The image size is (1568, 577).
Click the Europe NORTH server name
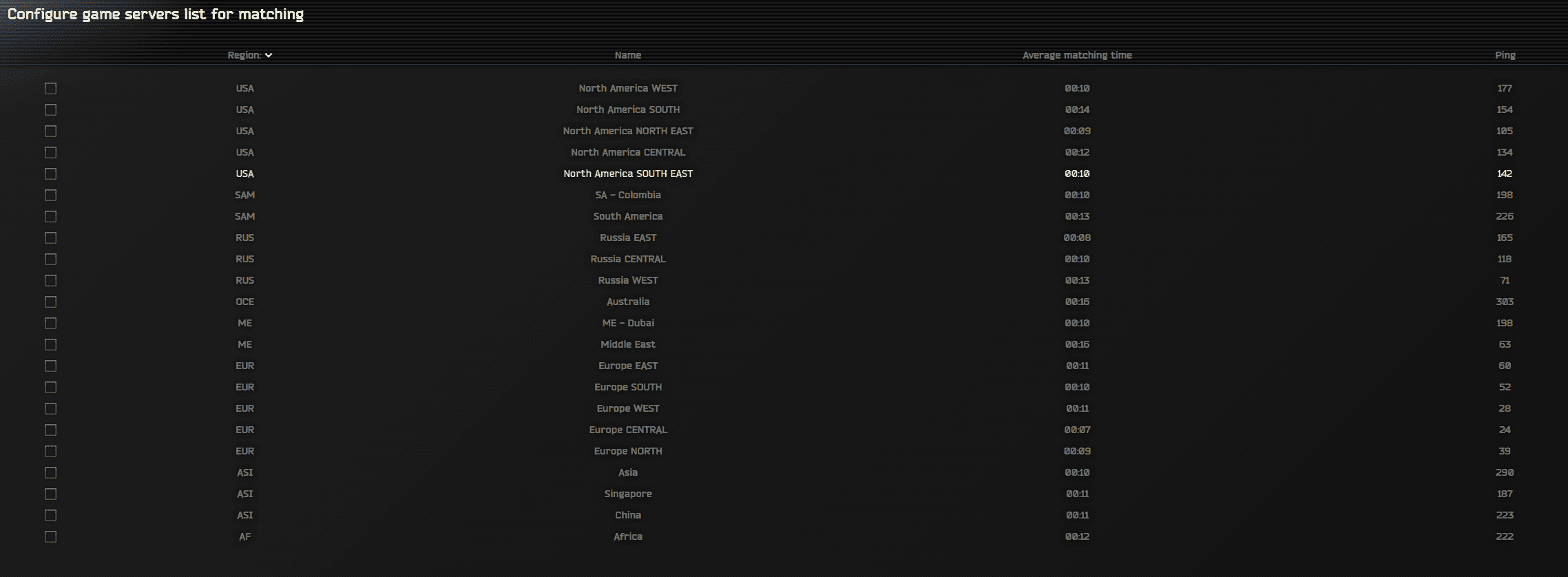628,451
